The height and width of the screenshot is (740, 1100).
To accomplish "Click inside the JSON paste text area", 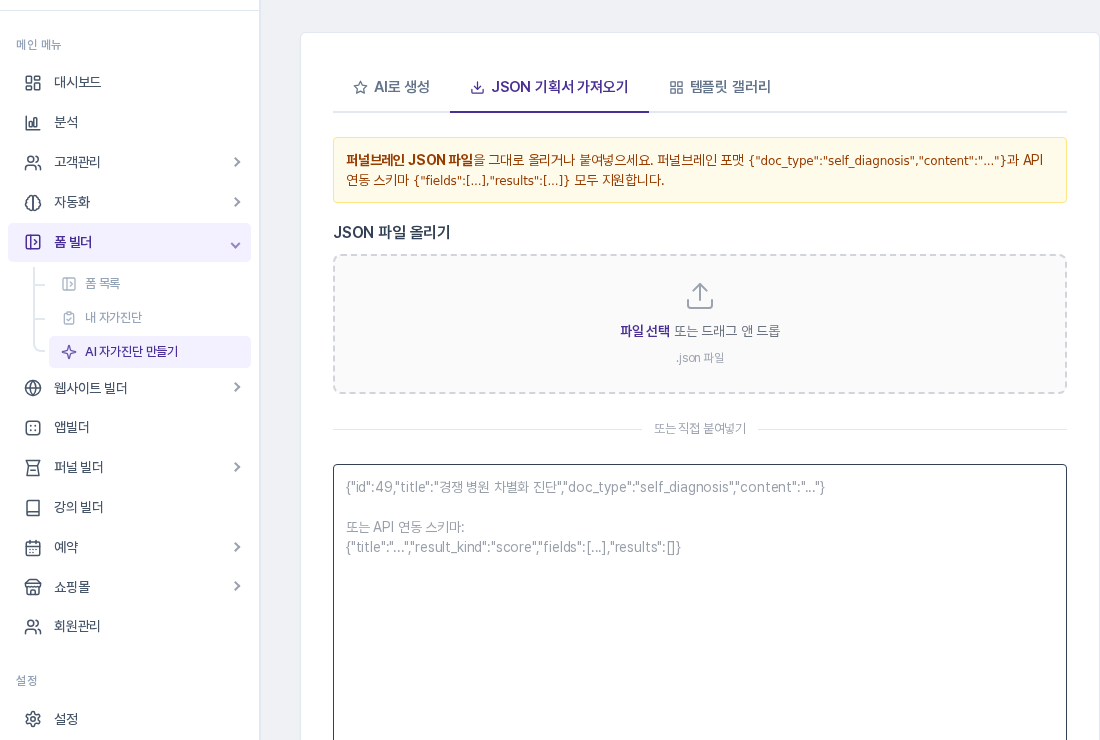I will pos(699,602).
